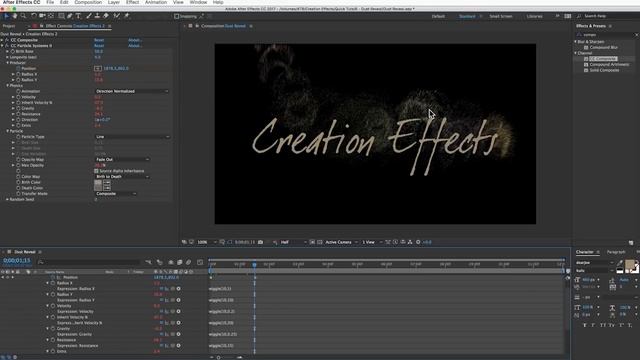Open Animation dropdown showing Direction Normalized
The height and width of the screenshot is (360, 640).
131,91
